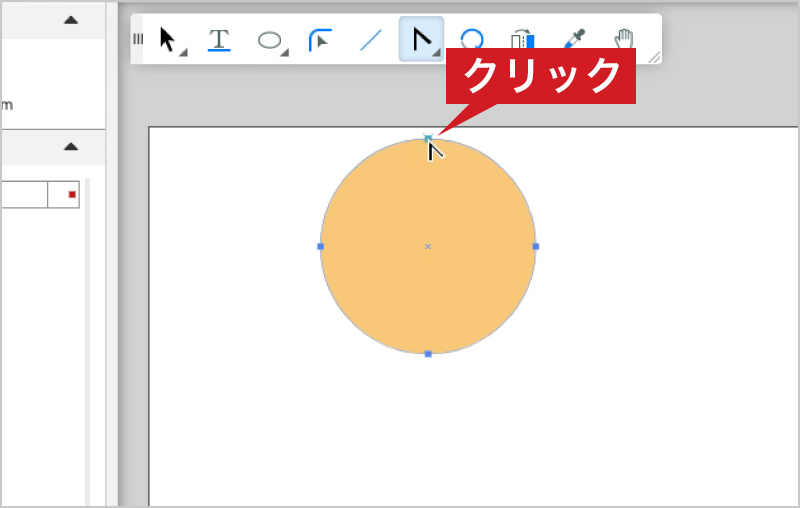Choose the Ellipse shape tool
800x508 pixels.
(271, 41)
